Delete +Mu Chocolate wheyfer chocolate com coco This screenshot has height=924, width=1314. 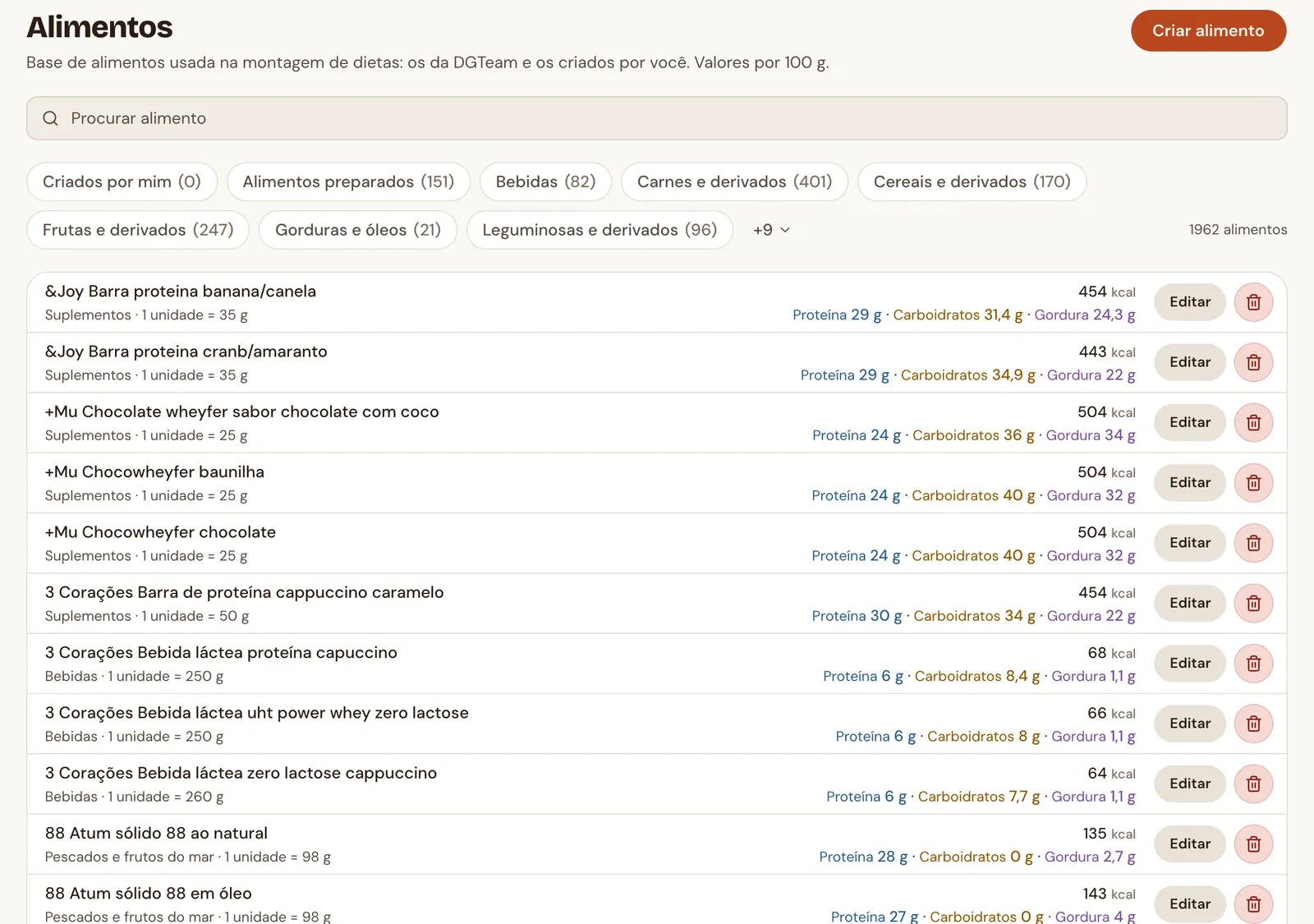[1253, 422]
